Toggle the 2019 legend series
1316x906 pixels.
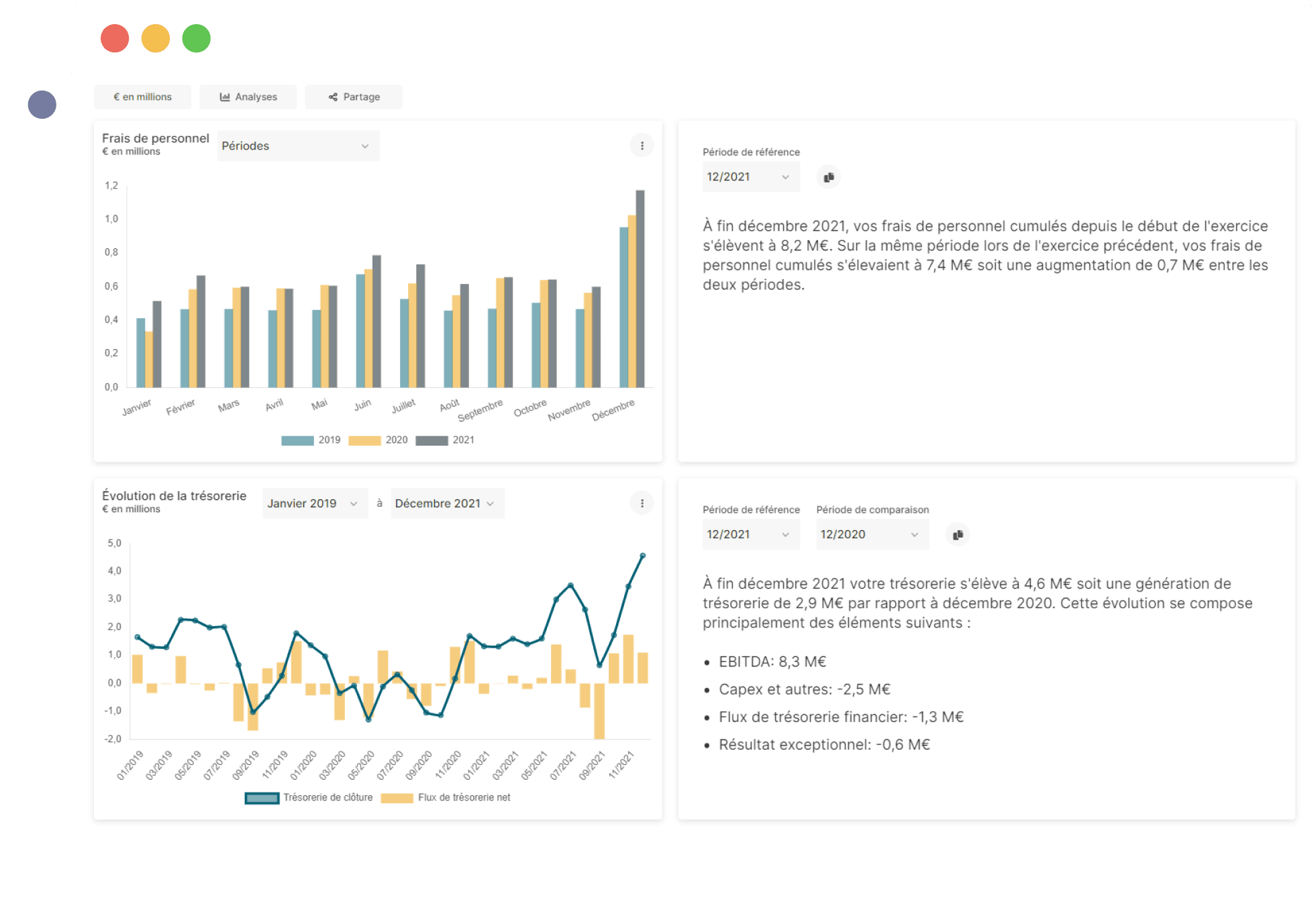click(x=311, y=440)
